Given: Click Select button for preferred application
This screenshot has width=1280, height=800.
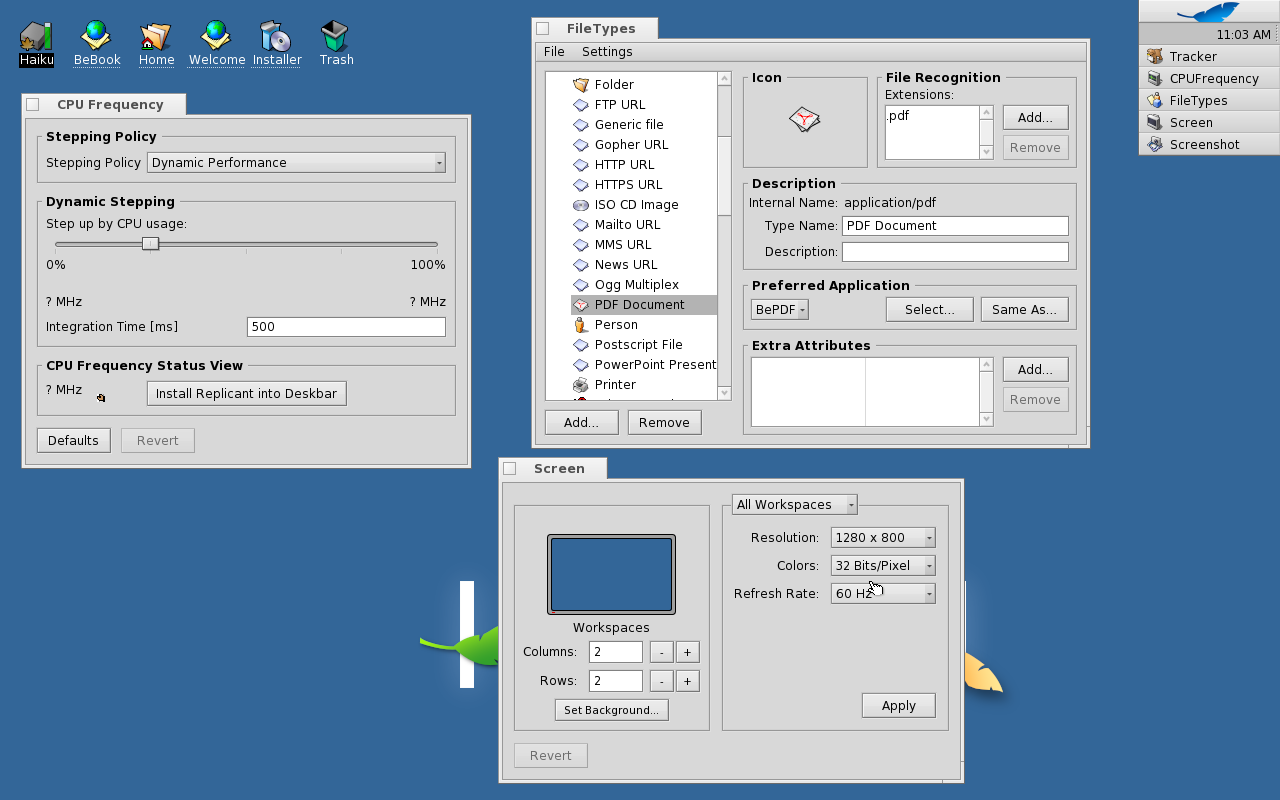Looking at the screenshot, I should tap(929, 310).
